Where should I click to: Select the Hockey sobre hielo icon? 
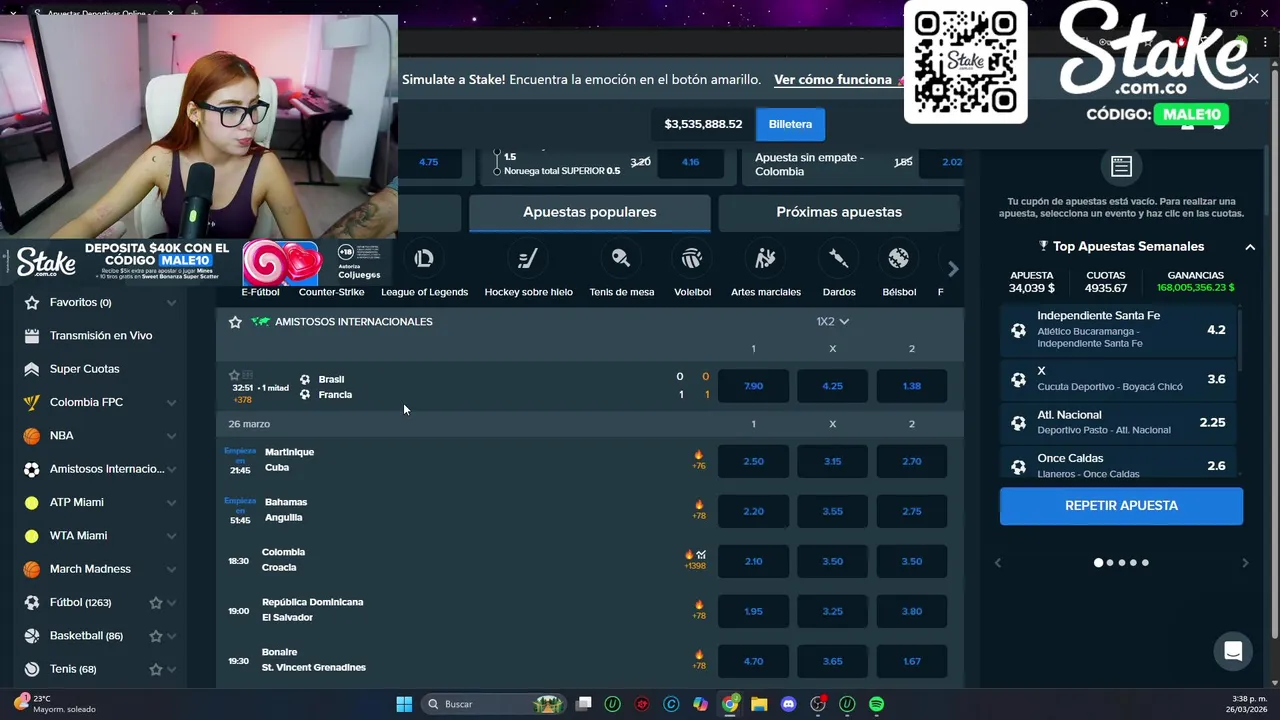click(x=528, y=259)
